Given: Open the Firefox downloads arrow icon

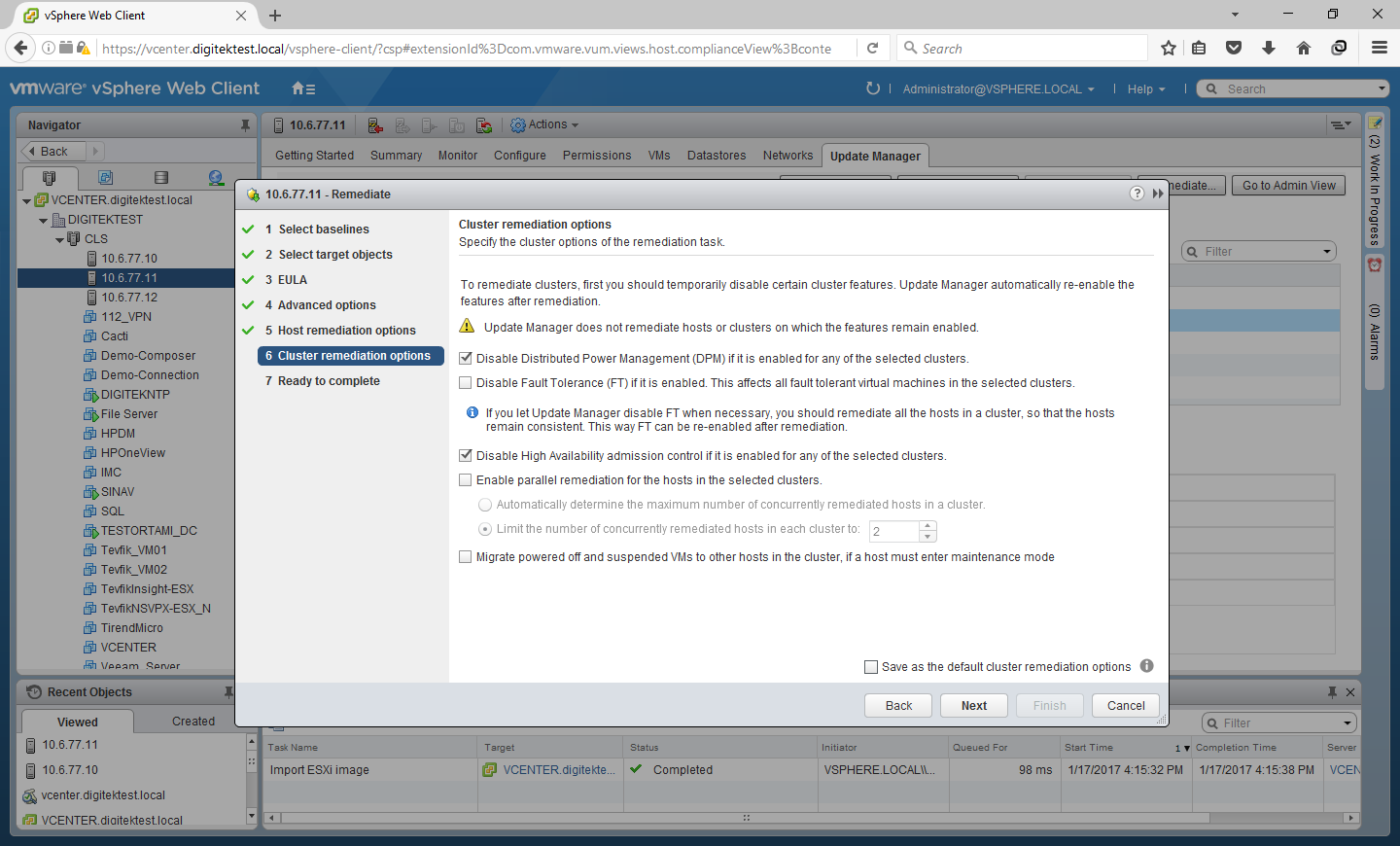Looking at the screenshot, I should pos(1269,49).
